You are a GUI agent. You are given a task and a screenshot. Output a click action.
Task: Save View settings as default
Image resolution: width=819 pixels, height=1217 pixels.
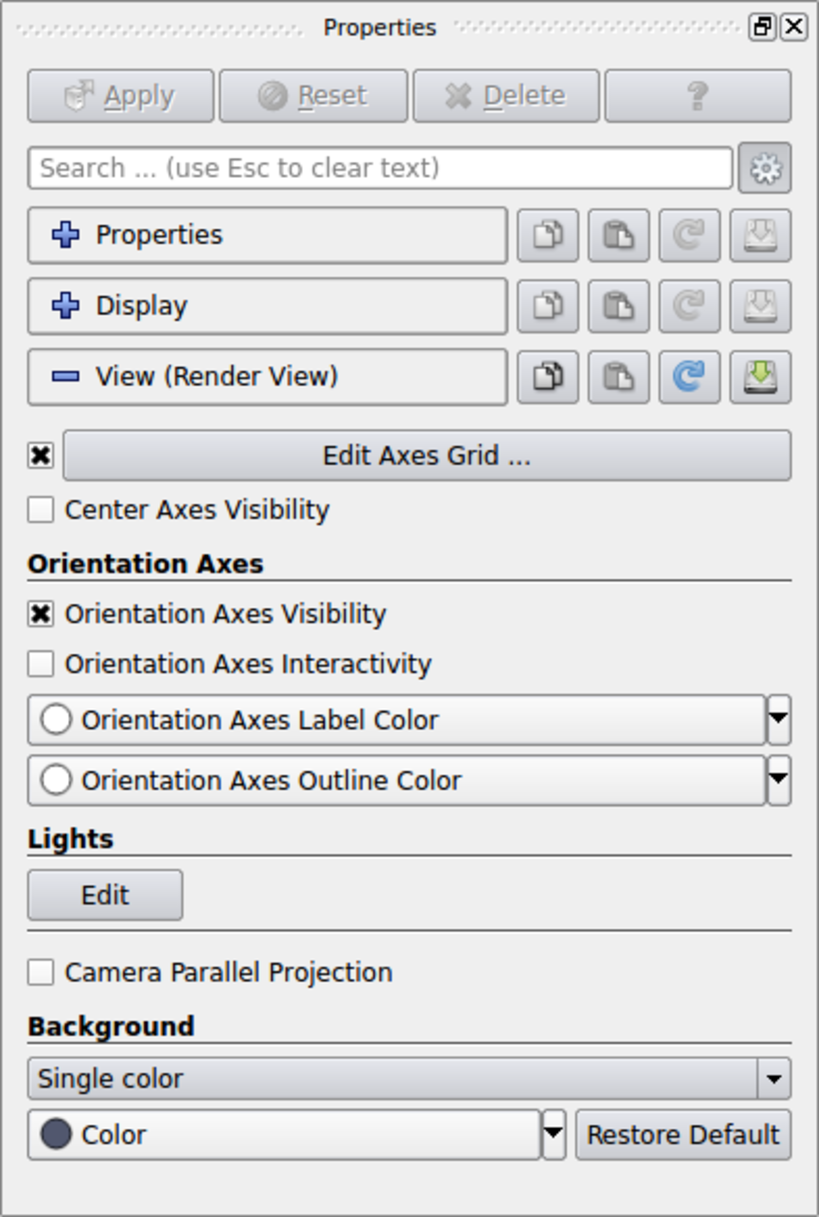760,377
